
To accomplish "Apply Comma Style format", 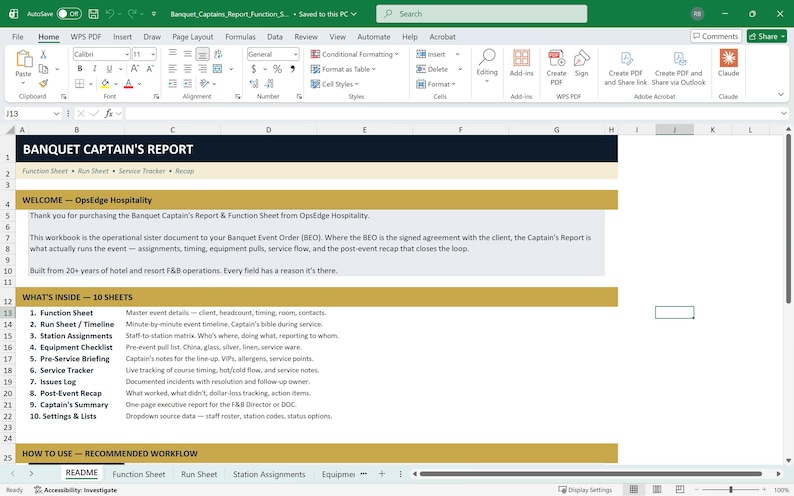I will click(293, 69).
